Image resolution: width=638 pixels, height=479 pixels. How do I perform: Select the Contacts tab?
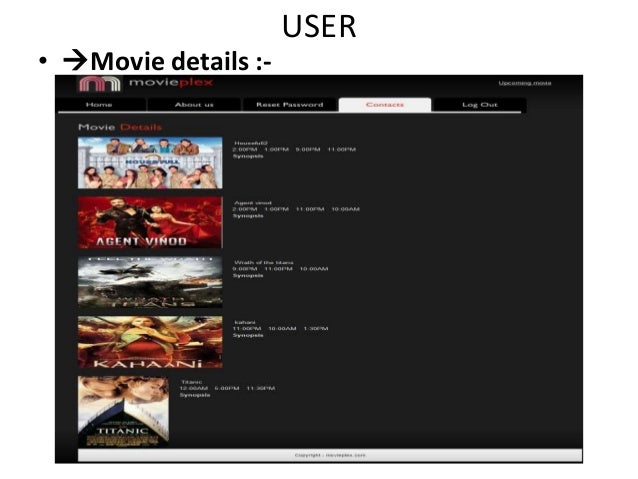point(385,105)
